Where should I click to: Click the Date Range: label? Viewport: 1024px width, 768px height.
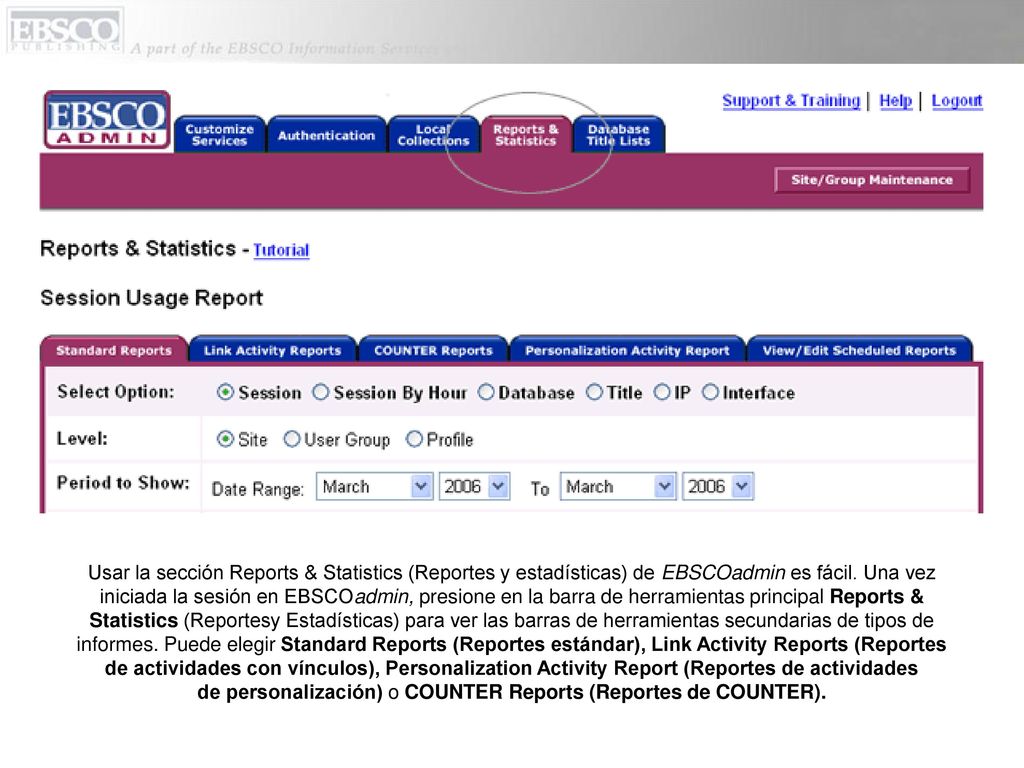tap(258, 489)
